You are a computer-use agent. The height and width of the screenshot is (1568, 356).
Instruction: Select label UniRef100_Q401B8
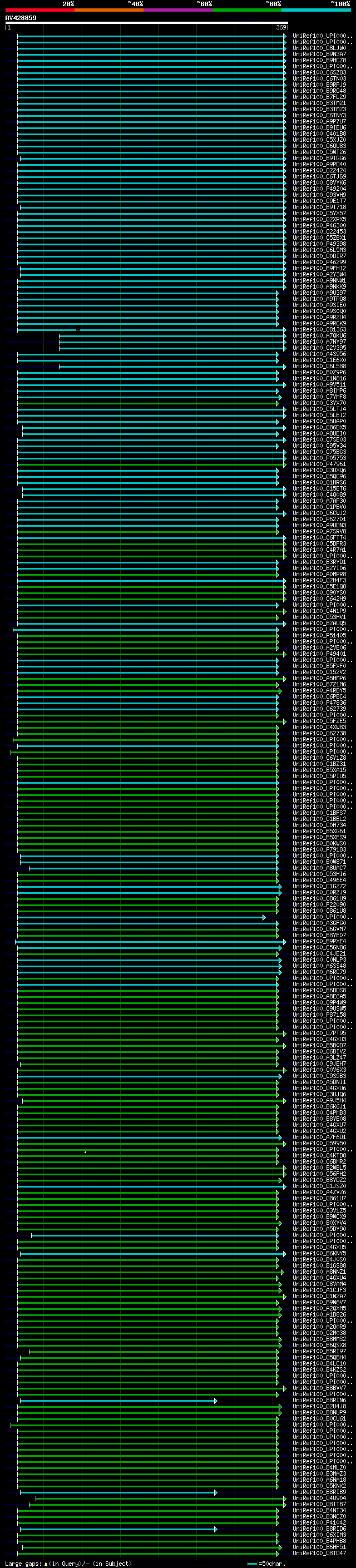pos(319,133)
